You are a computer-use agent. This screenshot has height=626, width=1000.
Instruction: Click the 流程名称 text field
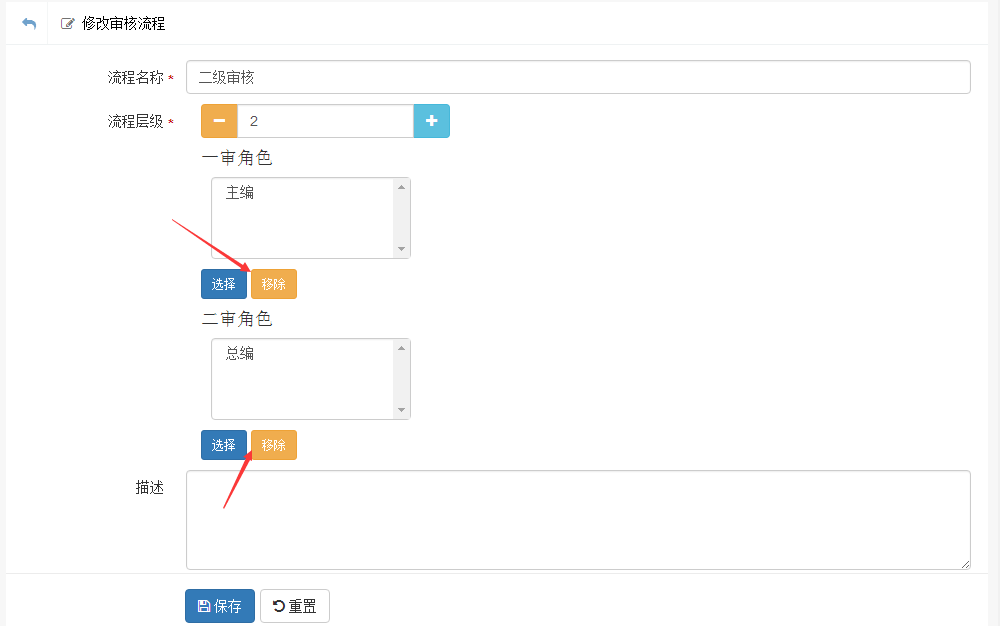[x=577, y=77]
